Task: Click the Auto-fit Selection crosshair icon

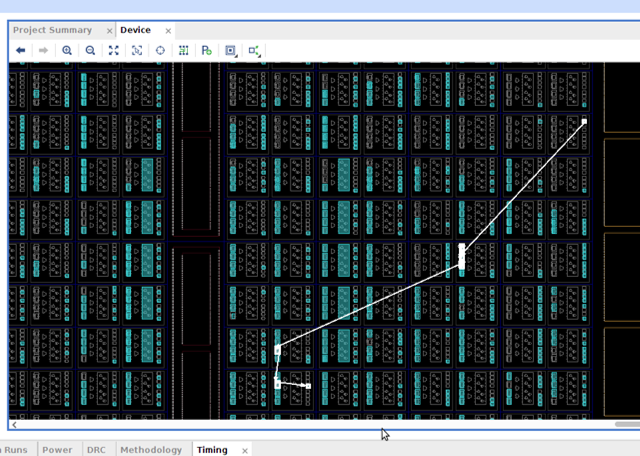Action: click(x=160, y=51)
